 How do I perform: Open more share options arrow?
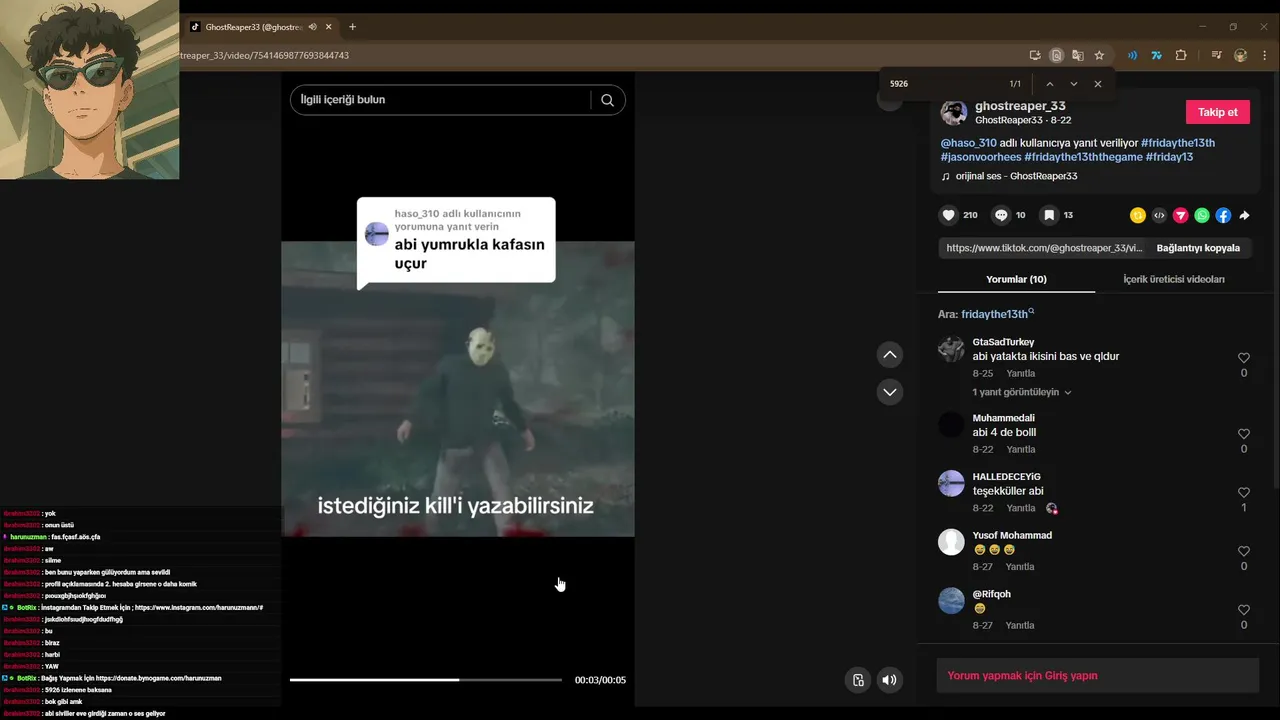point(1245,215)
